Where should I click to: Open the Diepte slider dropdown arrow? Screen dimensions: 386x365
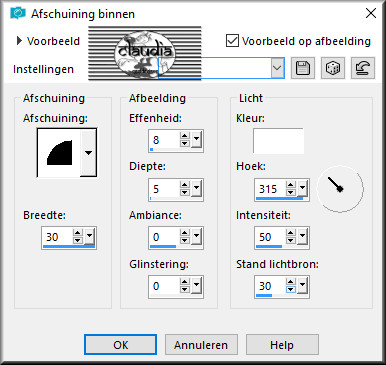(x=196, y=187)
